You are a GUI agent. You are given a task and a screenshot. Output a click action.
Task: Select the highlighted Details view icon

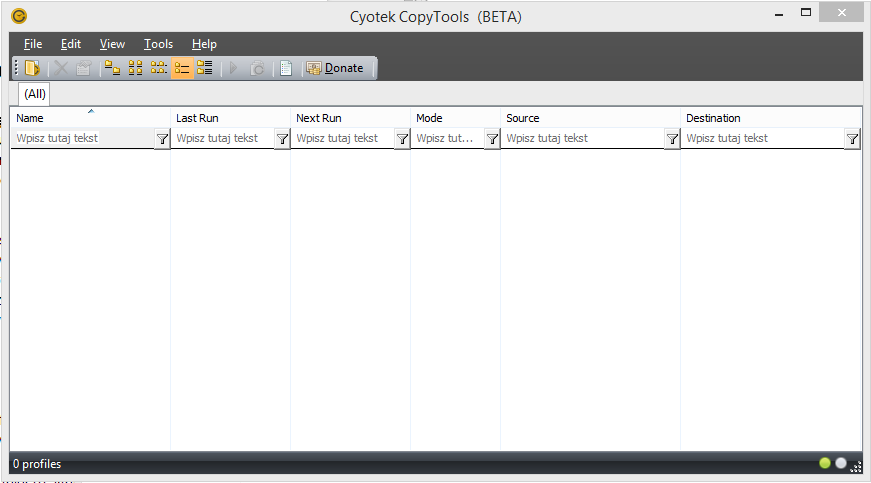tap(182, 68)
